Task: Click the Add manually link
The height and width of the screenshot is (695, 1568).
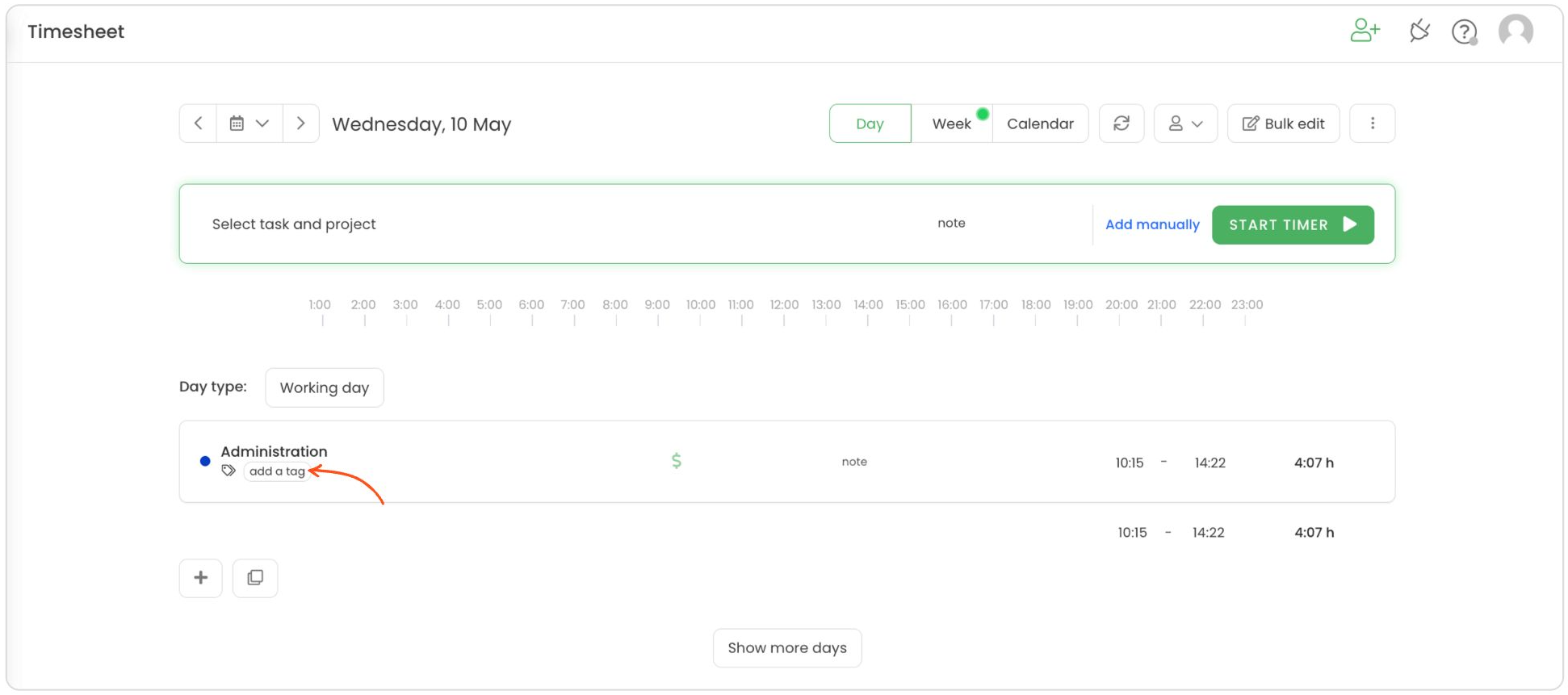Action: [x=1151, y=224]
